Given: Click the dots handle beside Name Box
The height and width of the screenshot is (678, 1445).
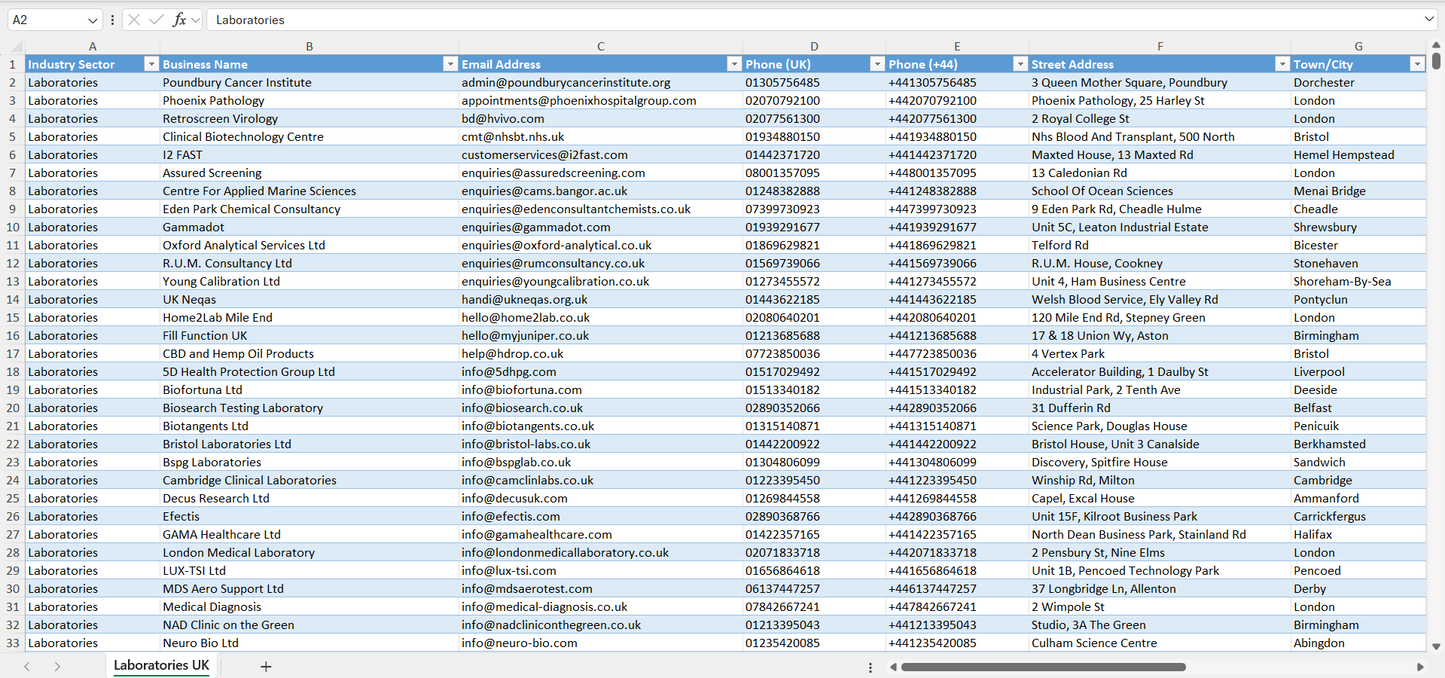Looking at the screenshot, I should 112,20.
